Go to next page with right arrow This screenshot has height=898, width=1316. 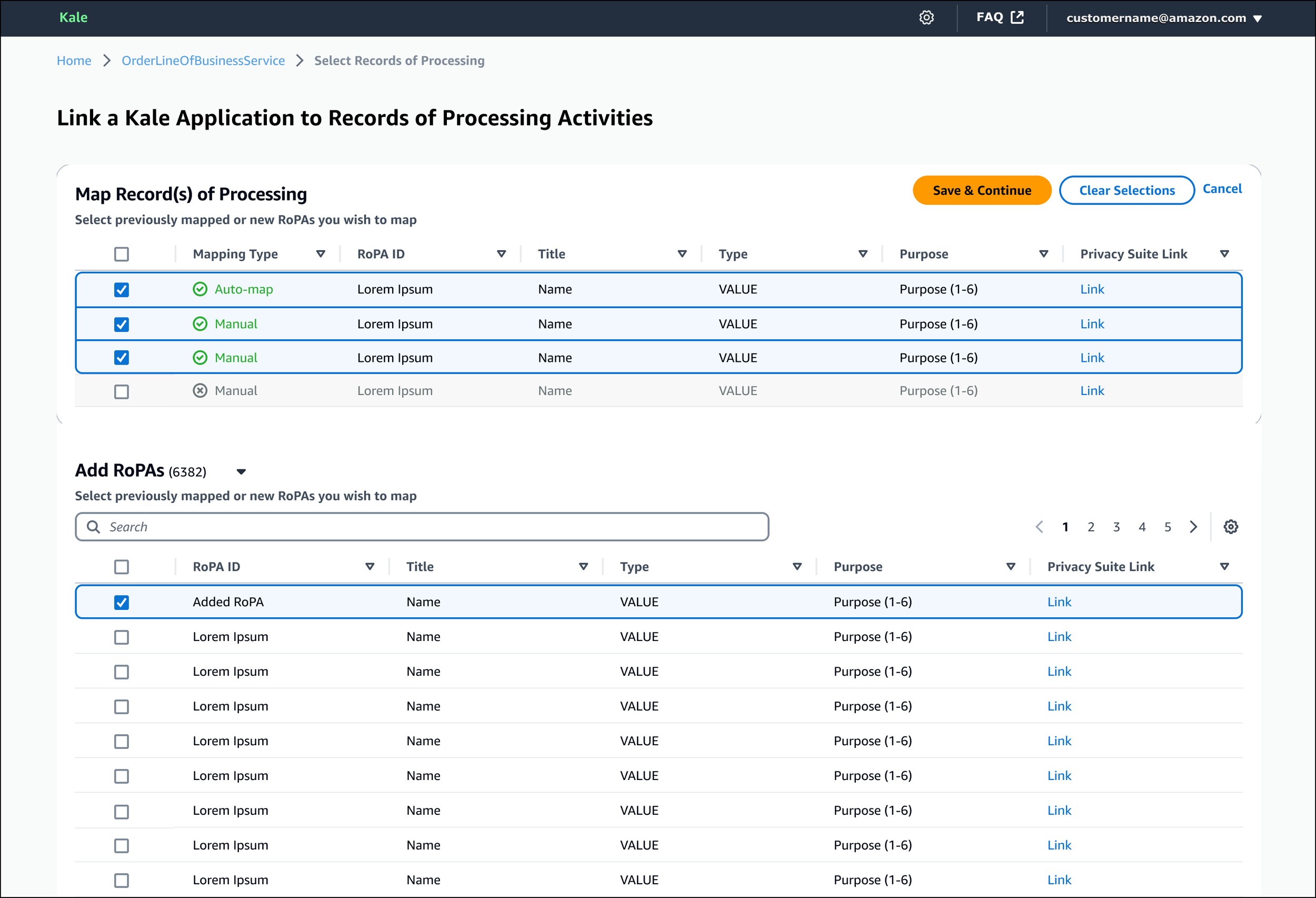coord(1194,527)
